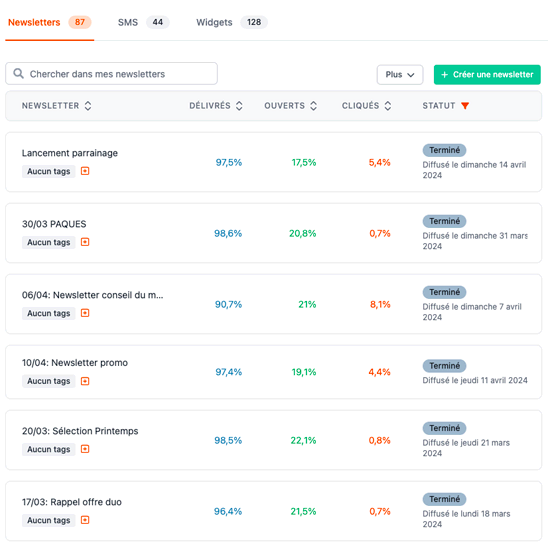Click Terminé badge for 30/03 PAQUES
550x548 pixels.
point(444,221)
